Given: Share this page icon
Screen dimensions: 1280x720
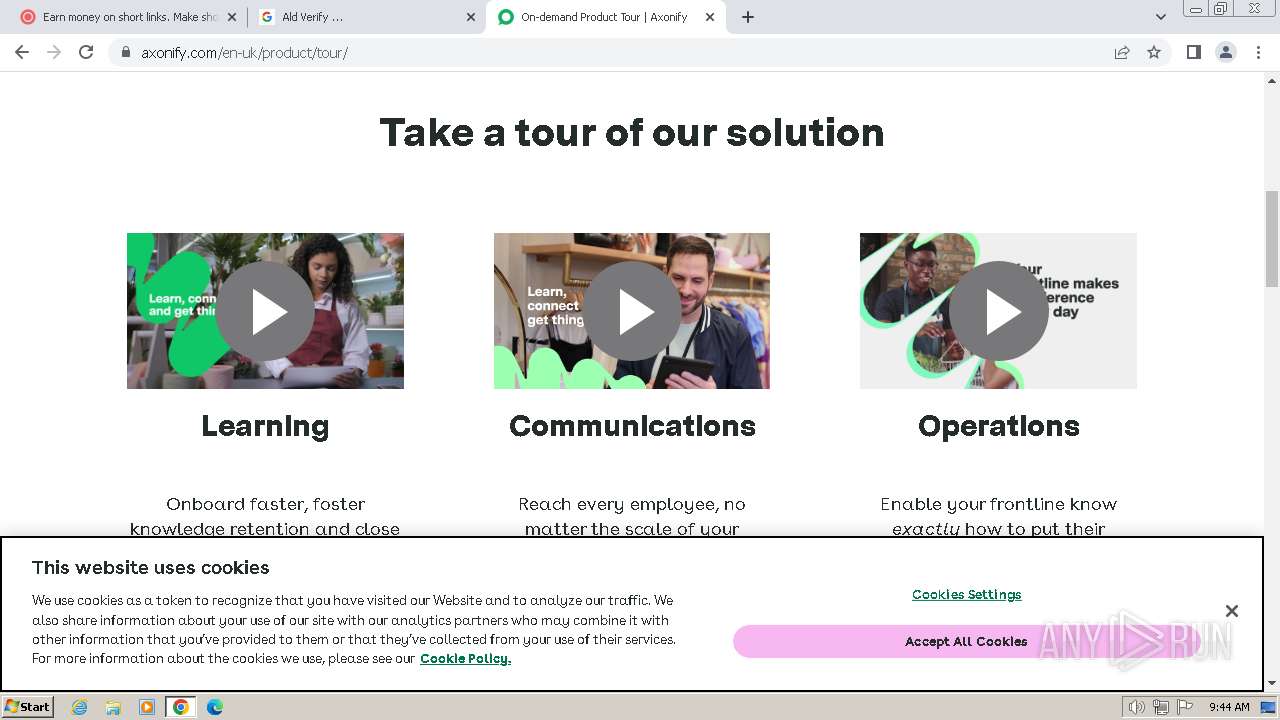Looking at the screenshot, I should 1122,52.
